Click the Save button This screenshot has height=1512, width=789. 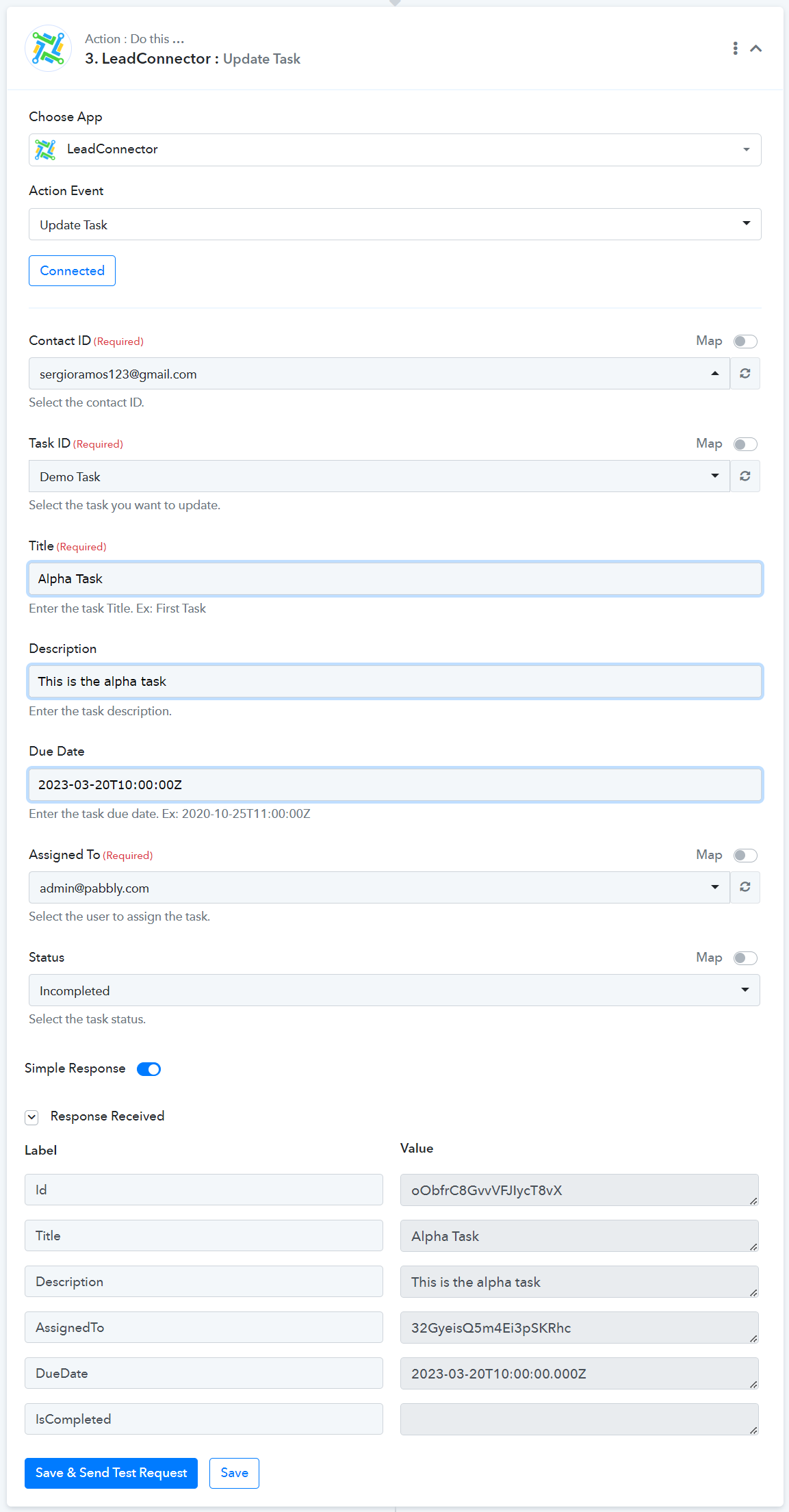point(234,1473)
